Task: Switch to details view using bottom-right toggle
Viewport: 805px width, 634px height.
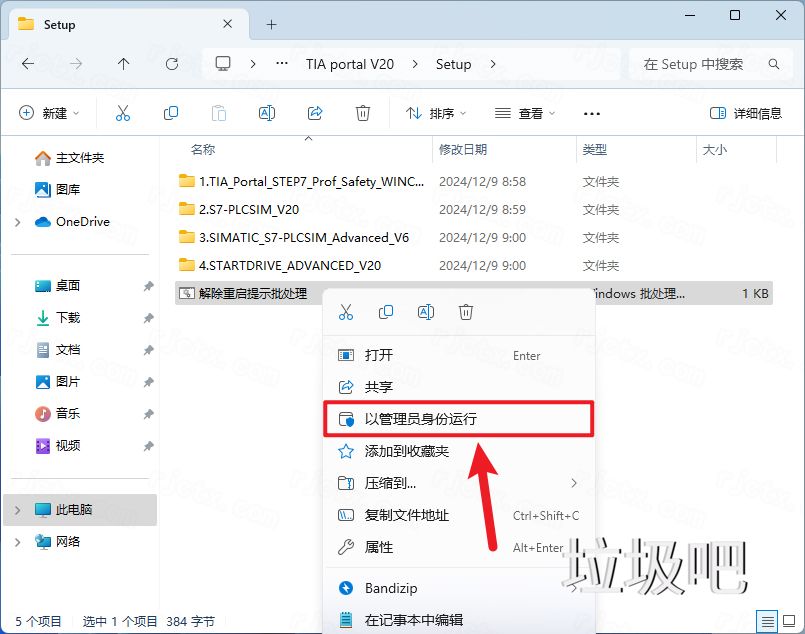Action: (767, 621)
